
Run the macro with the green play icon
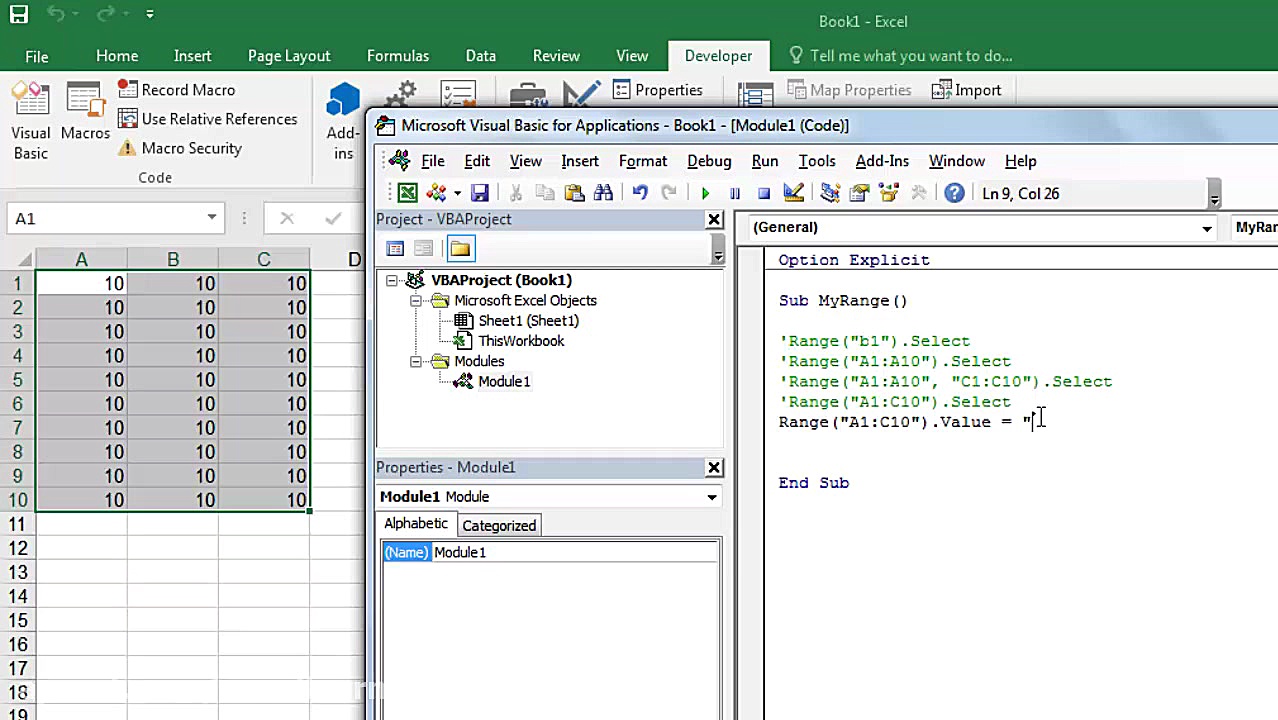click(705, 193)
